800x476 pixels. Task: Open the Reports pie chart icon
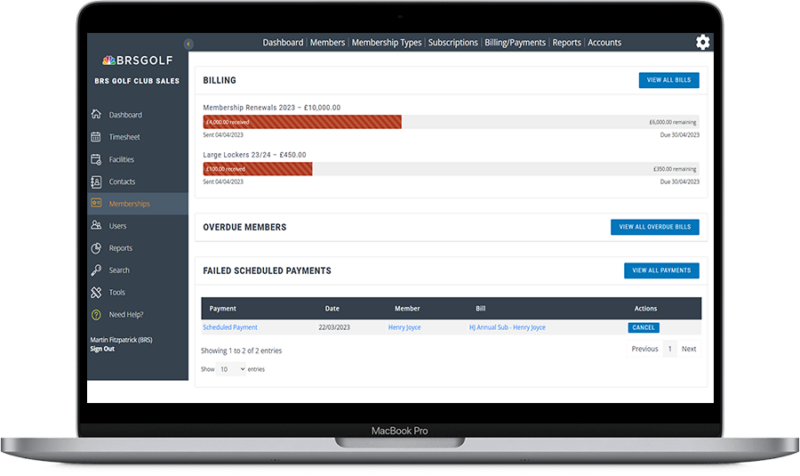pyautogui.click(x=96, y=248)
